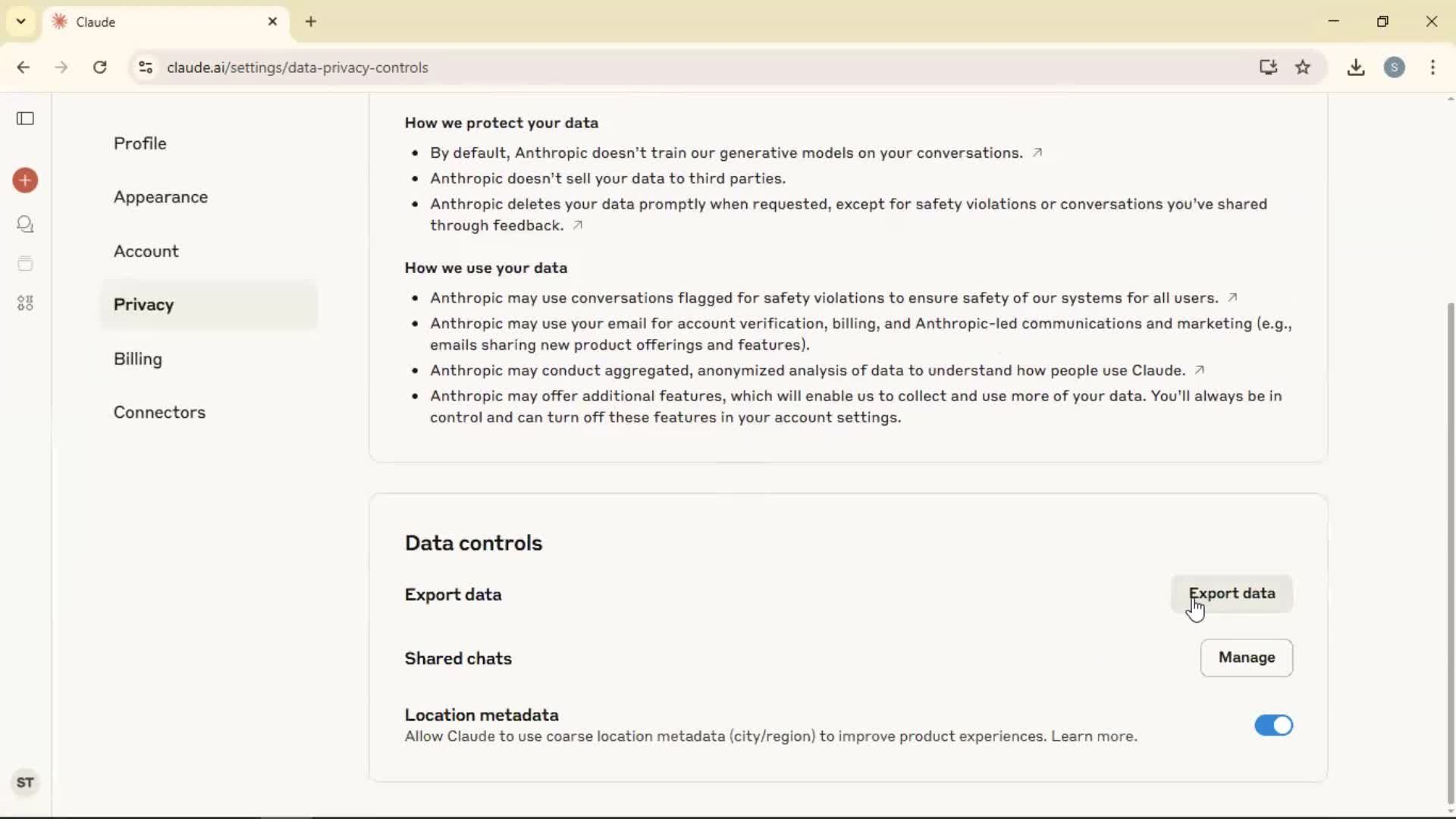Image resolution: width=1456 pixels, height=819 pixels.
Task: Open external link after training models statement
Action: click(1037, 152)
